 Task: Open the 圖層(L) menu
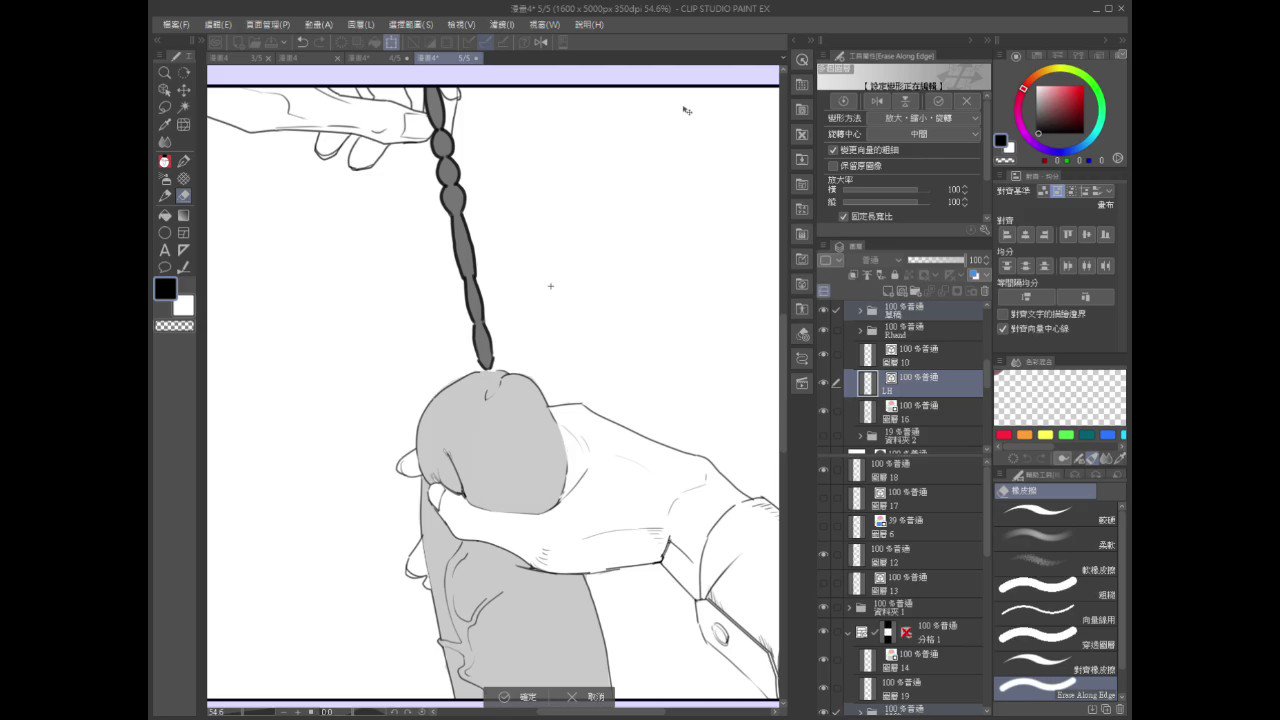point(361,25)
